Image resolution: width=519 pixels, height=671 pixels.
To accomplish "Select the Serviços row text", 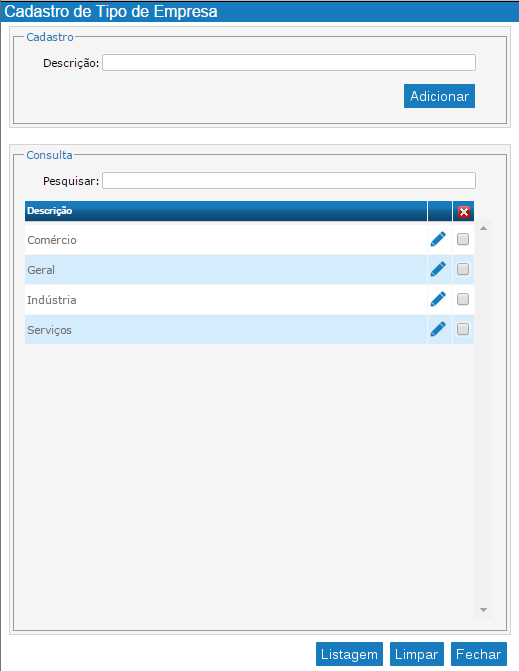I will 49,330.
